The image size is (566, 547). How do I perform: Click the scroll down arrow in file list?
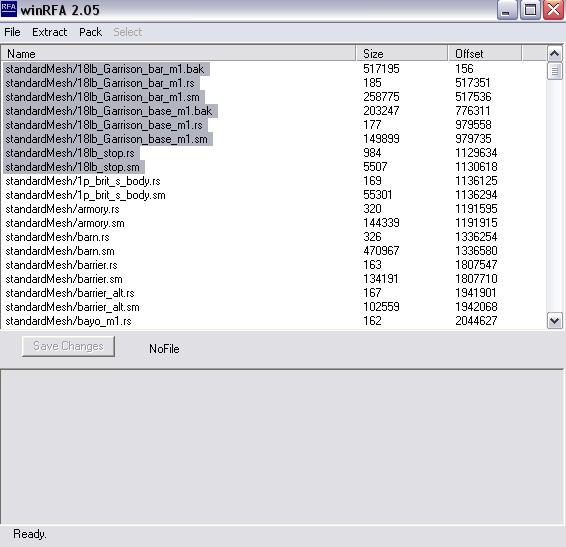pyautogui.click(x=554, y=321)
